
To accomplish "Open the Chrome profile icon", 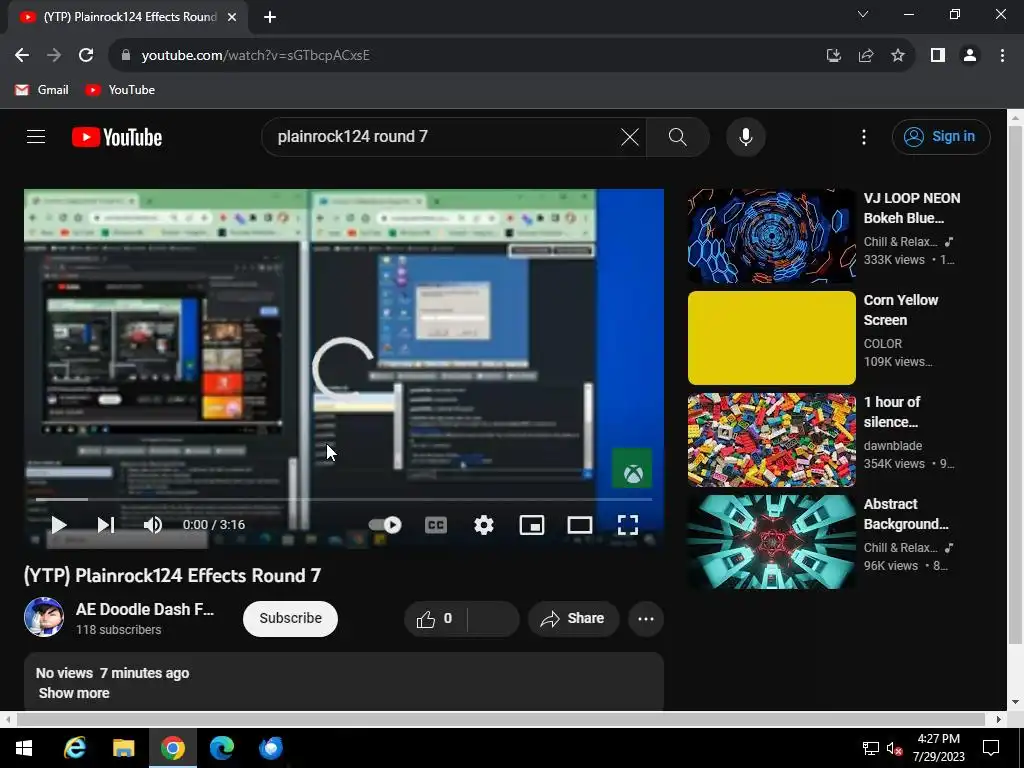I will tap(970, 55).
